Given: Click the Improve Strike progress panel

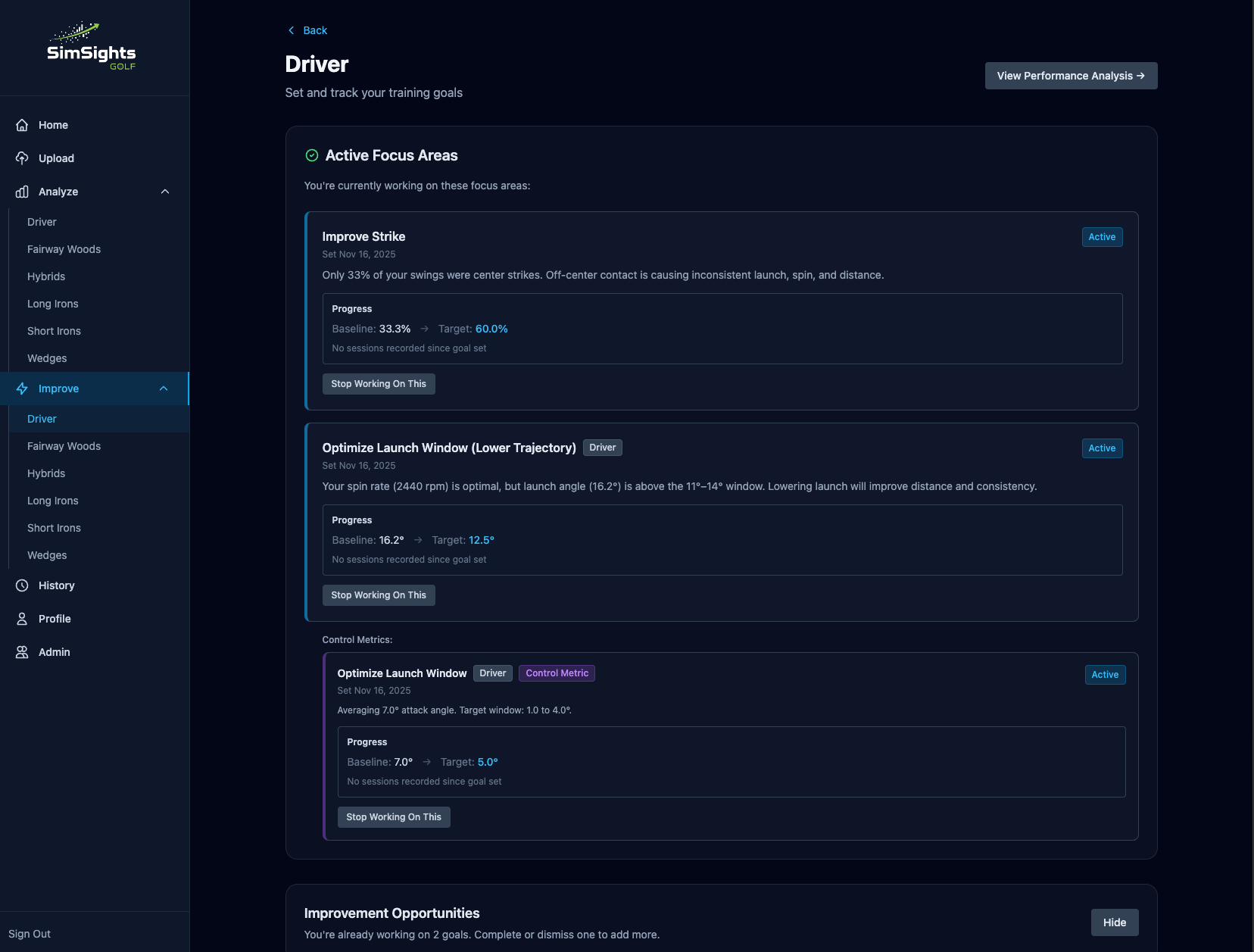Looking at the screenshot, I should click(x=722, y=328).
